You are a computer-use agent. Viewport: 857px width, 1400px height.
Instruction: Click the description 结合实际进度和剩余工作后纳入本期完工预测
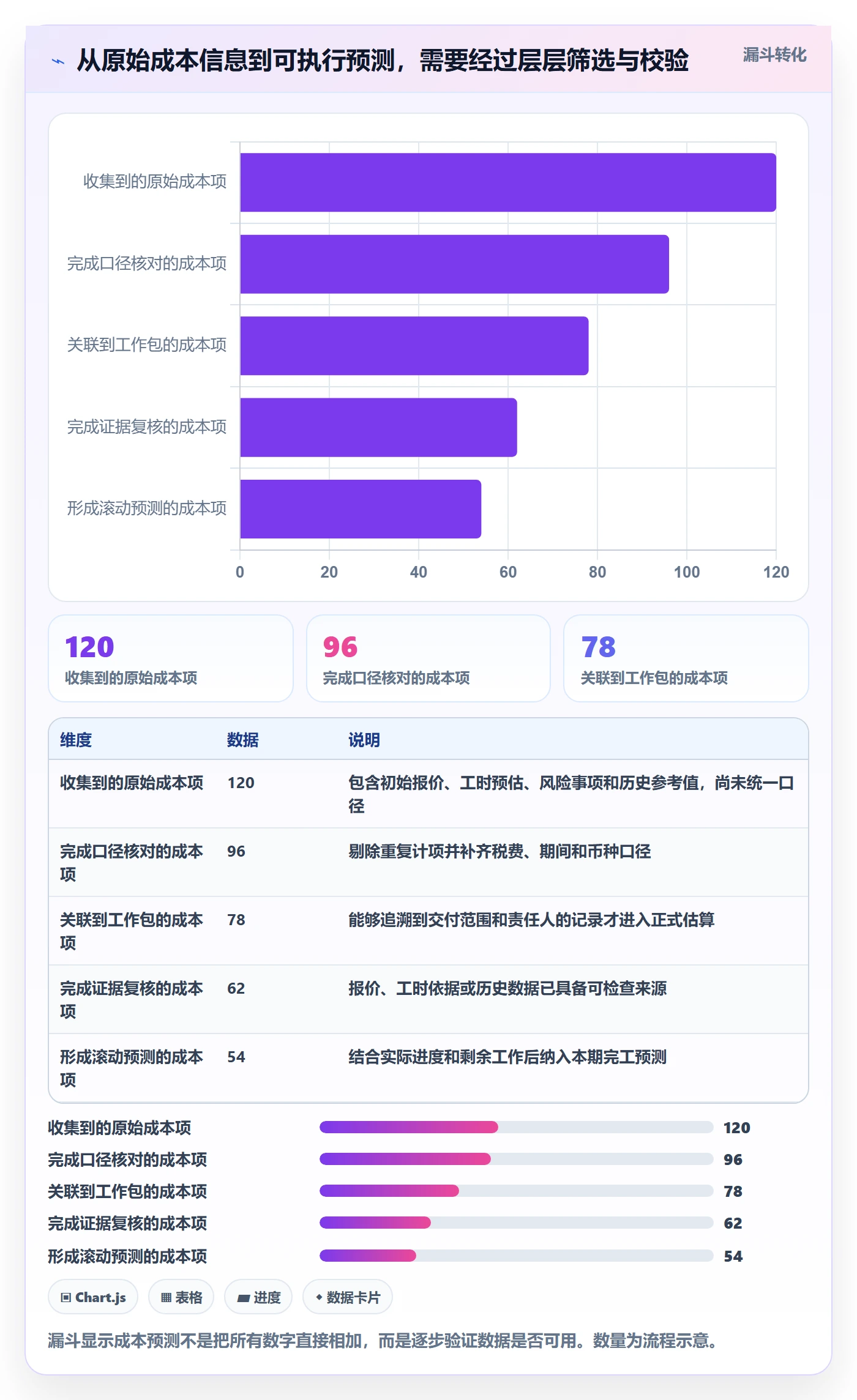coord(507,1057)
